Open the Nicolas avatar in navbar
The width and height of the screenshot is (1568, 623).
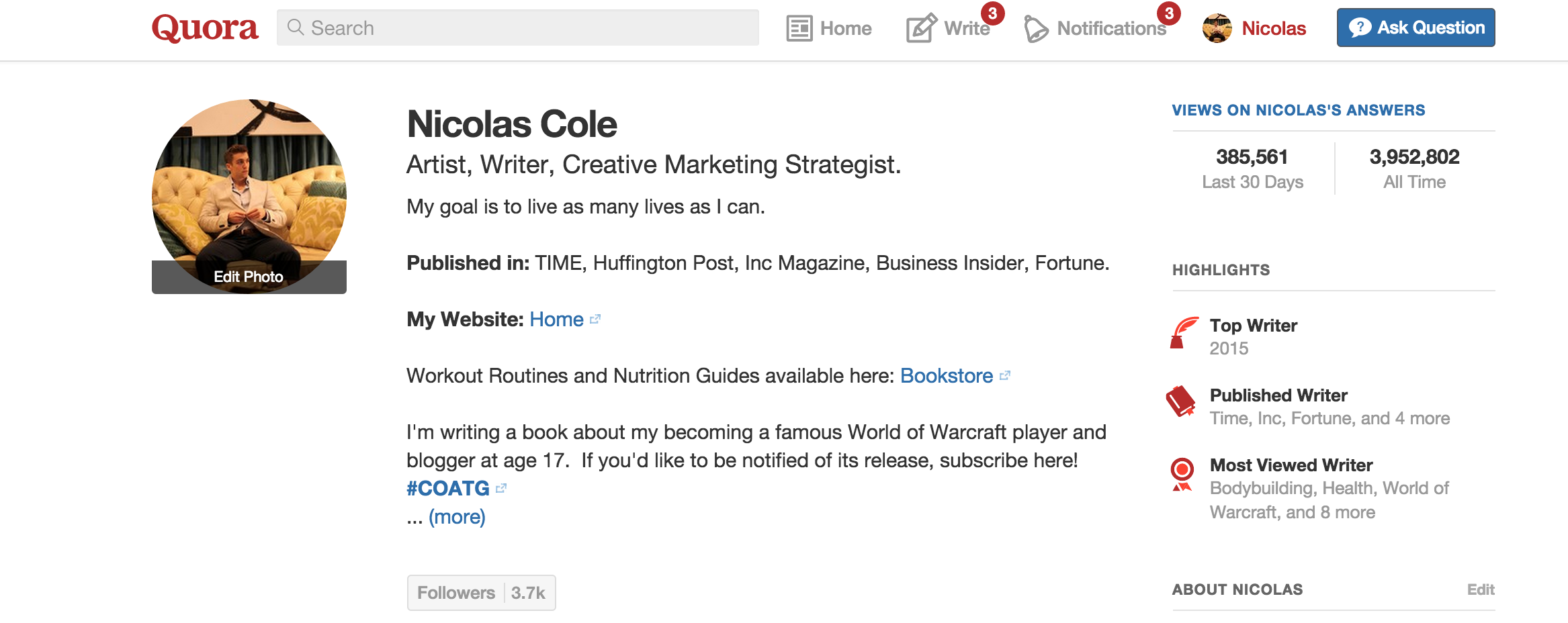(x=1217, y=28)
